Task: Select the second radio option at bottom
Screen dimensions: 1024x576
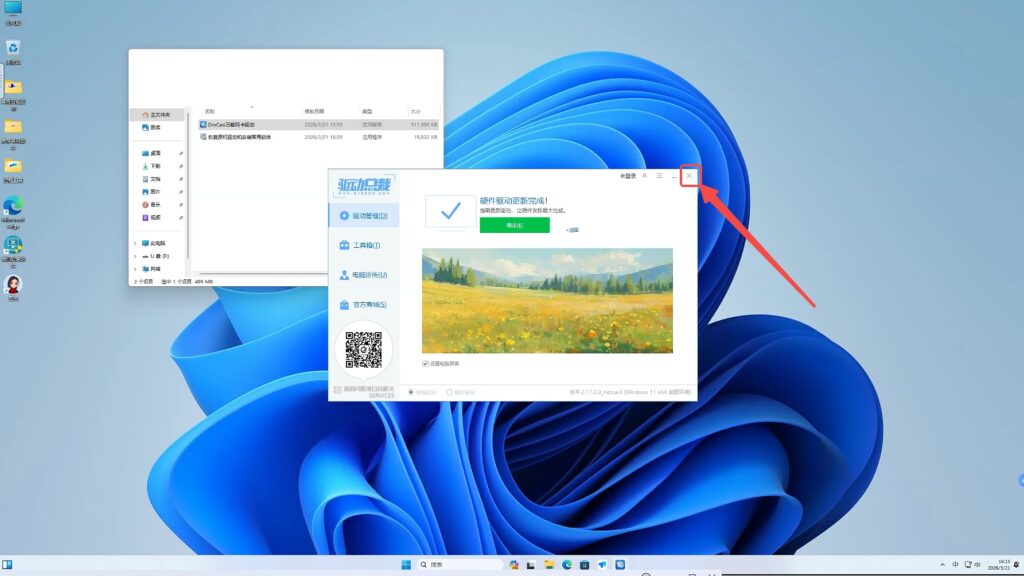Action: (x=449, y=393)
